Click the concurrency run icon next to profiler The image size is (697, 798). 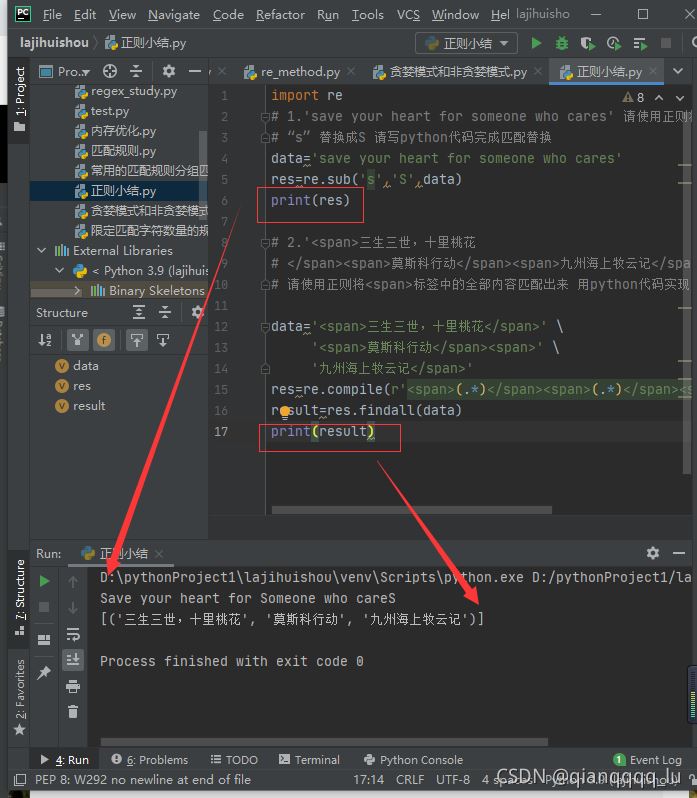[640, 44]
